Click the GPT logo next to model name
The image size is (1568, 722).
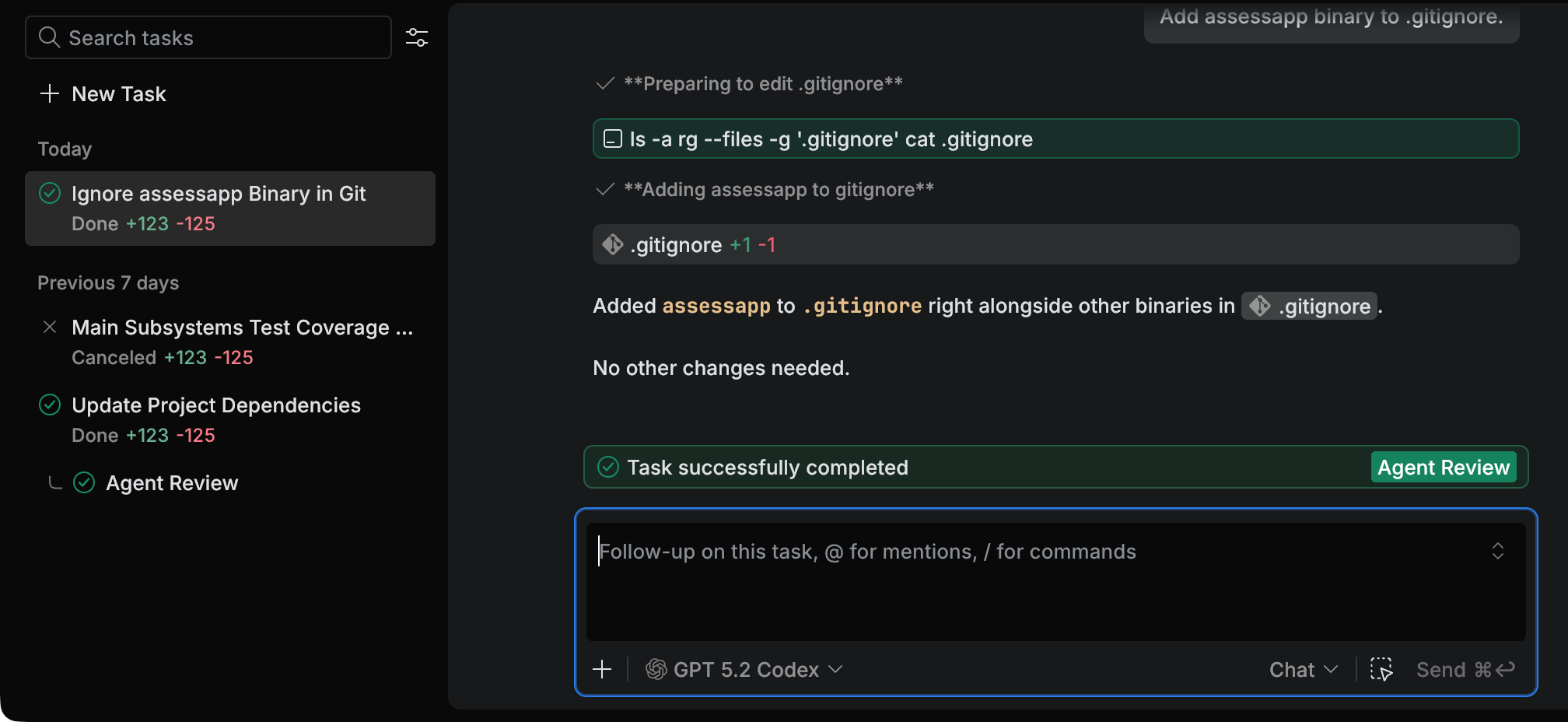tap(656, 669)
